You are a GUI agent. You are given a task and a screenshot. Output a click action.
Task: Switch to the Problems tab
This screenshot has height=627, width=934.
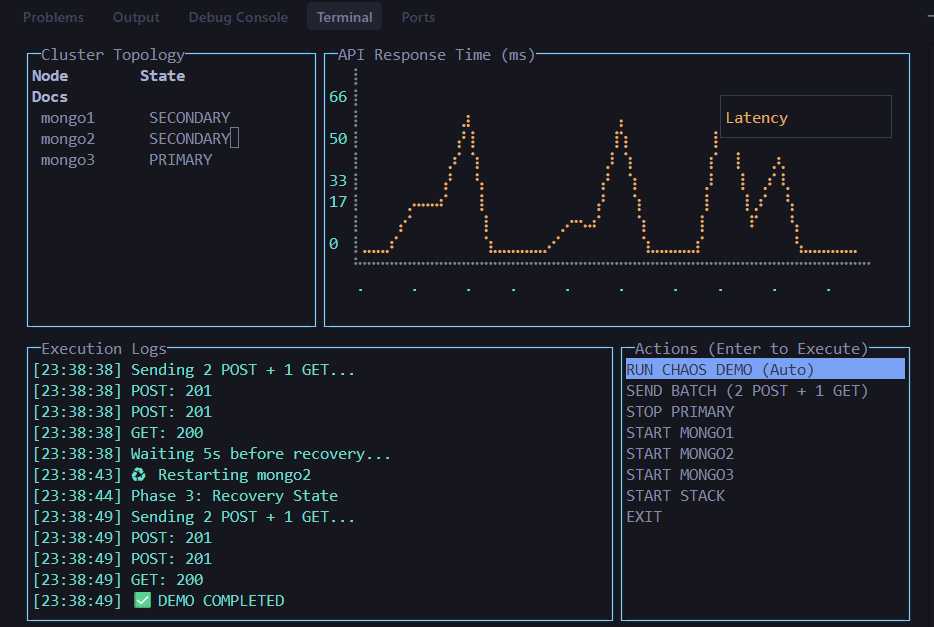pyautogui.click(x=53, y=17)
